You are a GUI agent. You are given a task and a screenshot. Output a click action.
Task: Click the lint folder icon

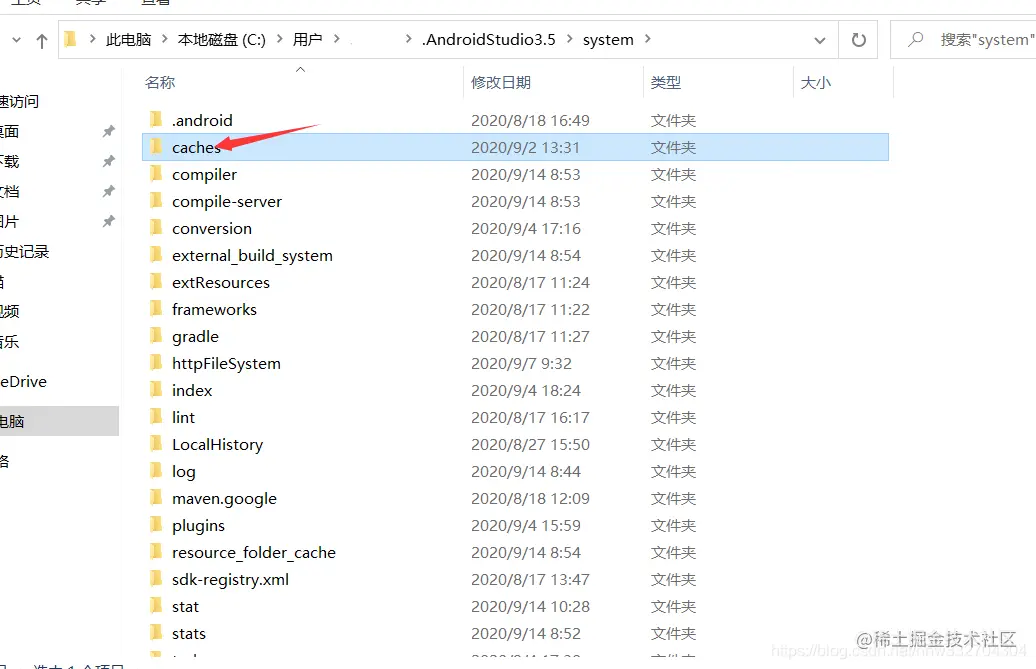point(156,417)
